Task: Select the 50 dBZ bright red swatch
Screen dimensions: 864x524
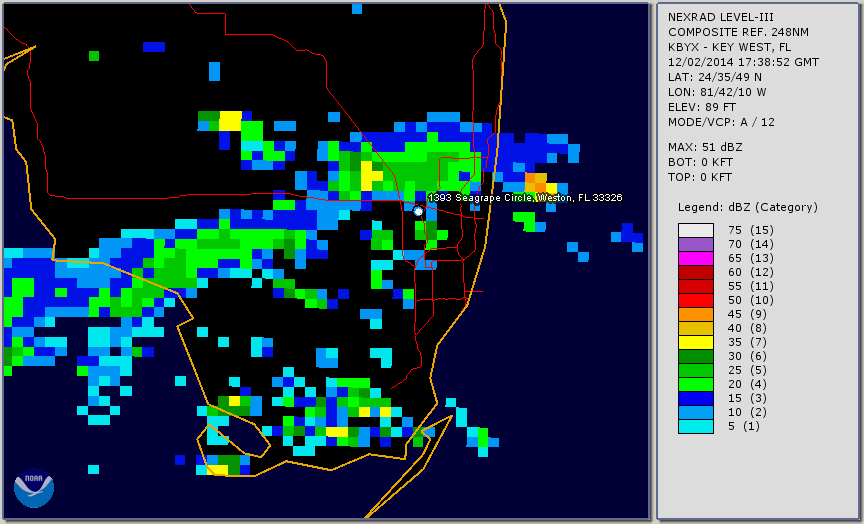Action: pos(695,300)
